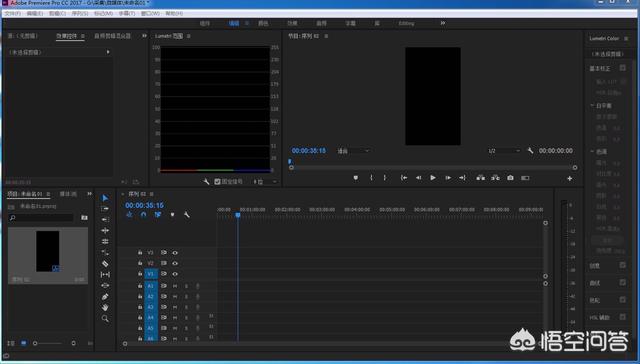Expand 未选择剪辑 arrow in Effect Controls

(108, 52)
